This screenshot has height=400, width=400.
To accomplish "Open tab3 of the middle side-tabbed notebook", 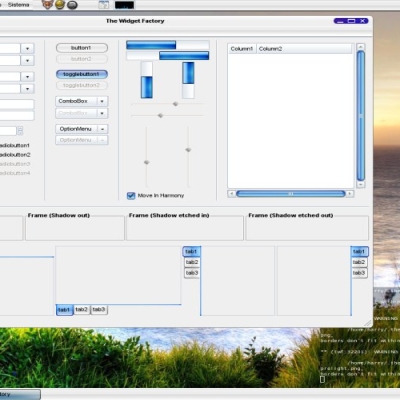I will 192,273.
